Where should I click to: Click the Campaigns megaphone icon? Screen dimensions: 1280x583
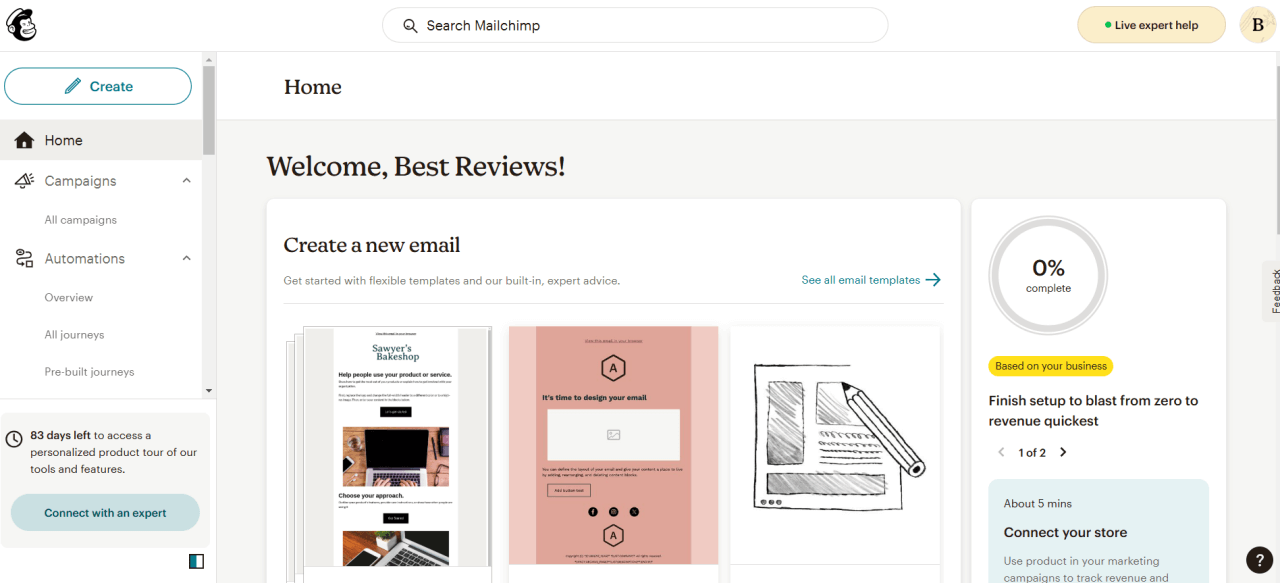pyautogui.click(x=23, y=180)
